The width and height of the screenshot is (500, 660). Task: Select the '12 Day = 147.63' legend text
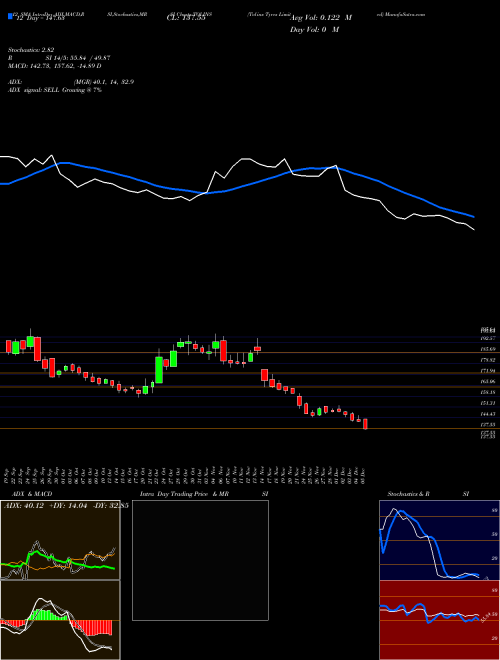pyautogui.click(x=40, y=18)
